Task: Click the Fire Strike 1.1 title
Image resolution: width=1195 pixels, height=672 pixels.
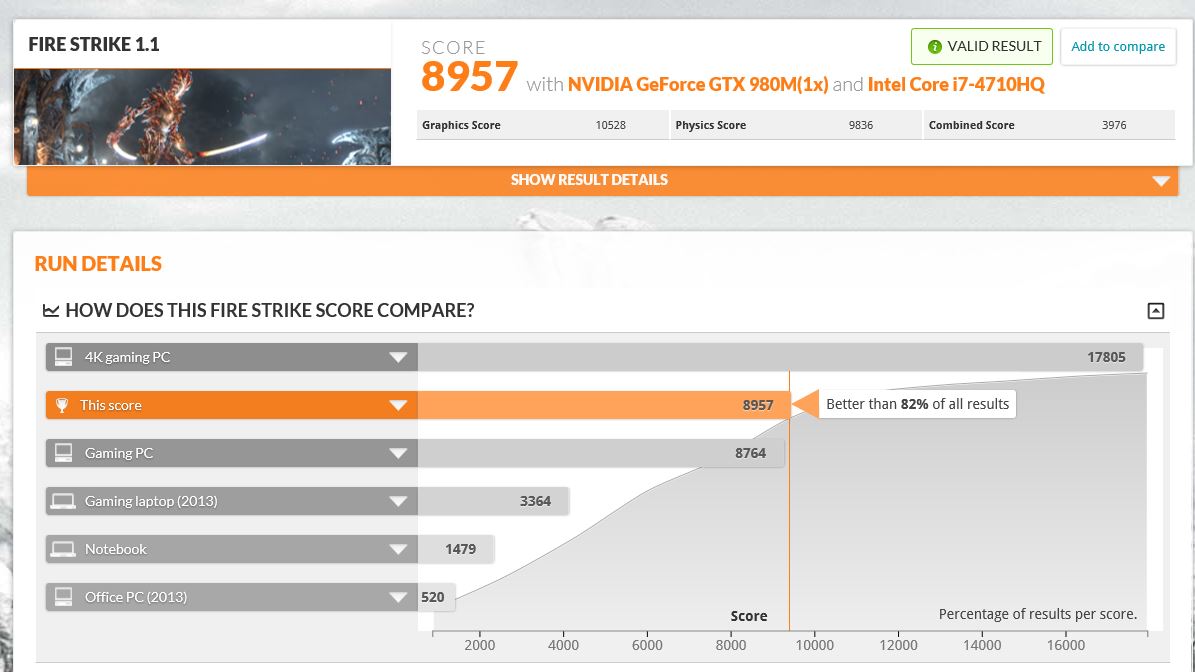Action: coord(94,45)
